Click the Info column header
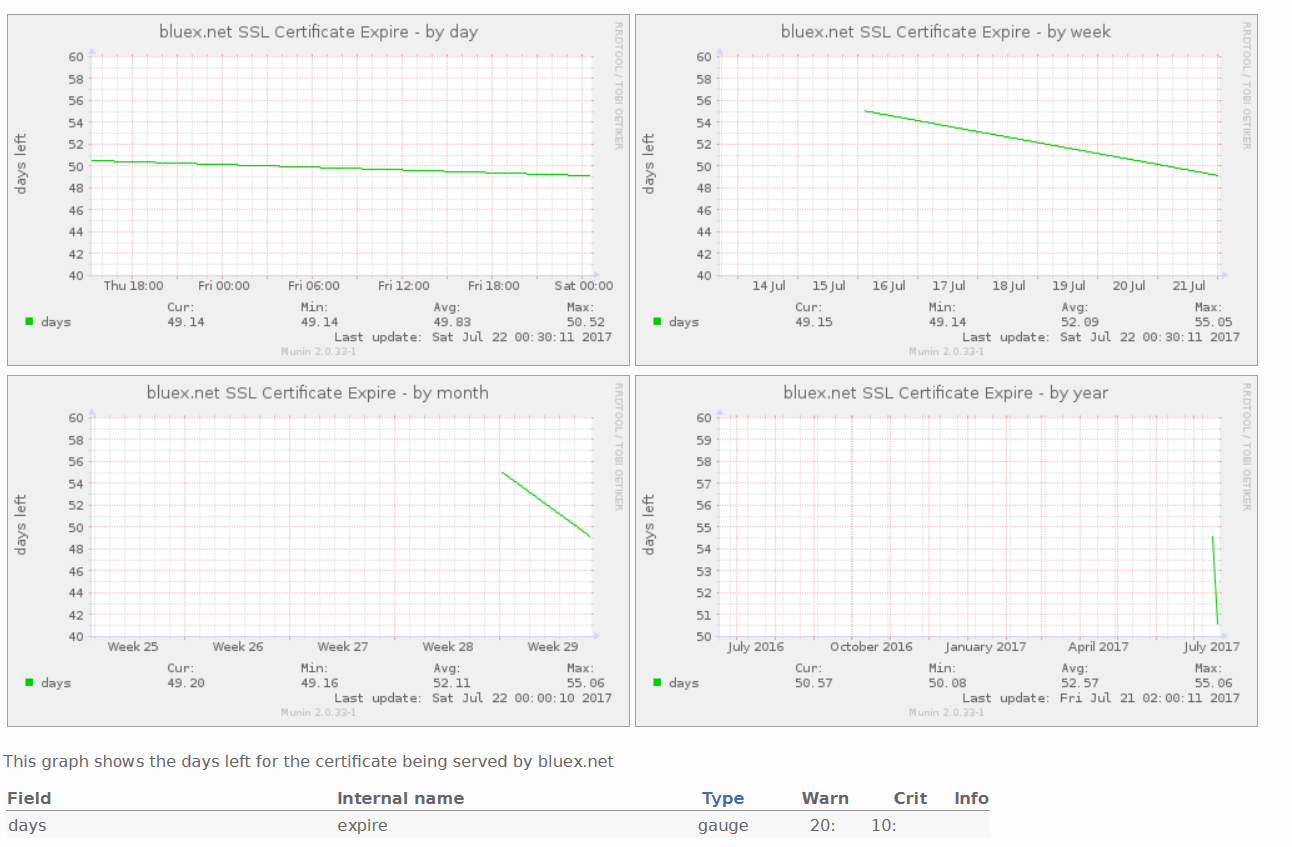The width and height of the screenshot is (1292, 847). click(971, 798)
